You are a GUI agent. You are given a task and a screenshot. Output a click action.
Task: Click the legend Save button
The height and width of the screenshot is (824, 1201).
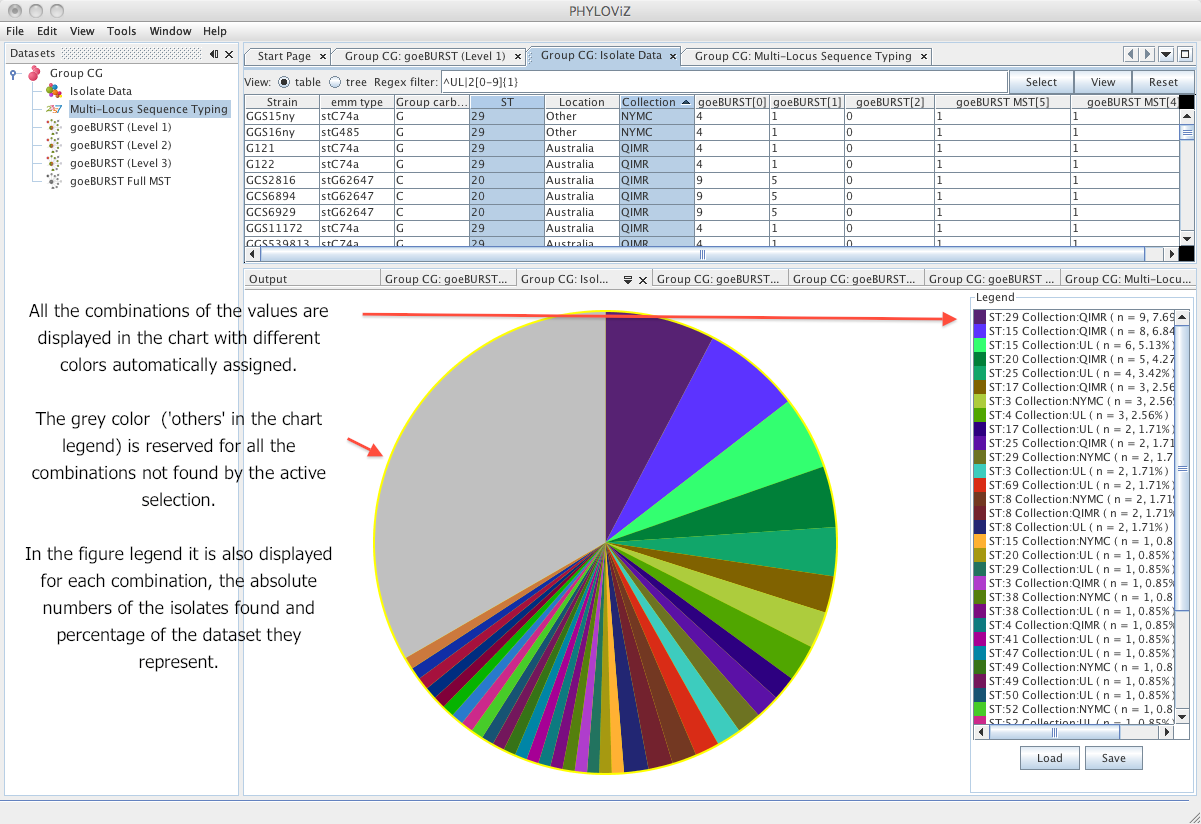[x=1114, y=758]
